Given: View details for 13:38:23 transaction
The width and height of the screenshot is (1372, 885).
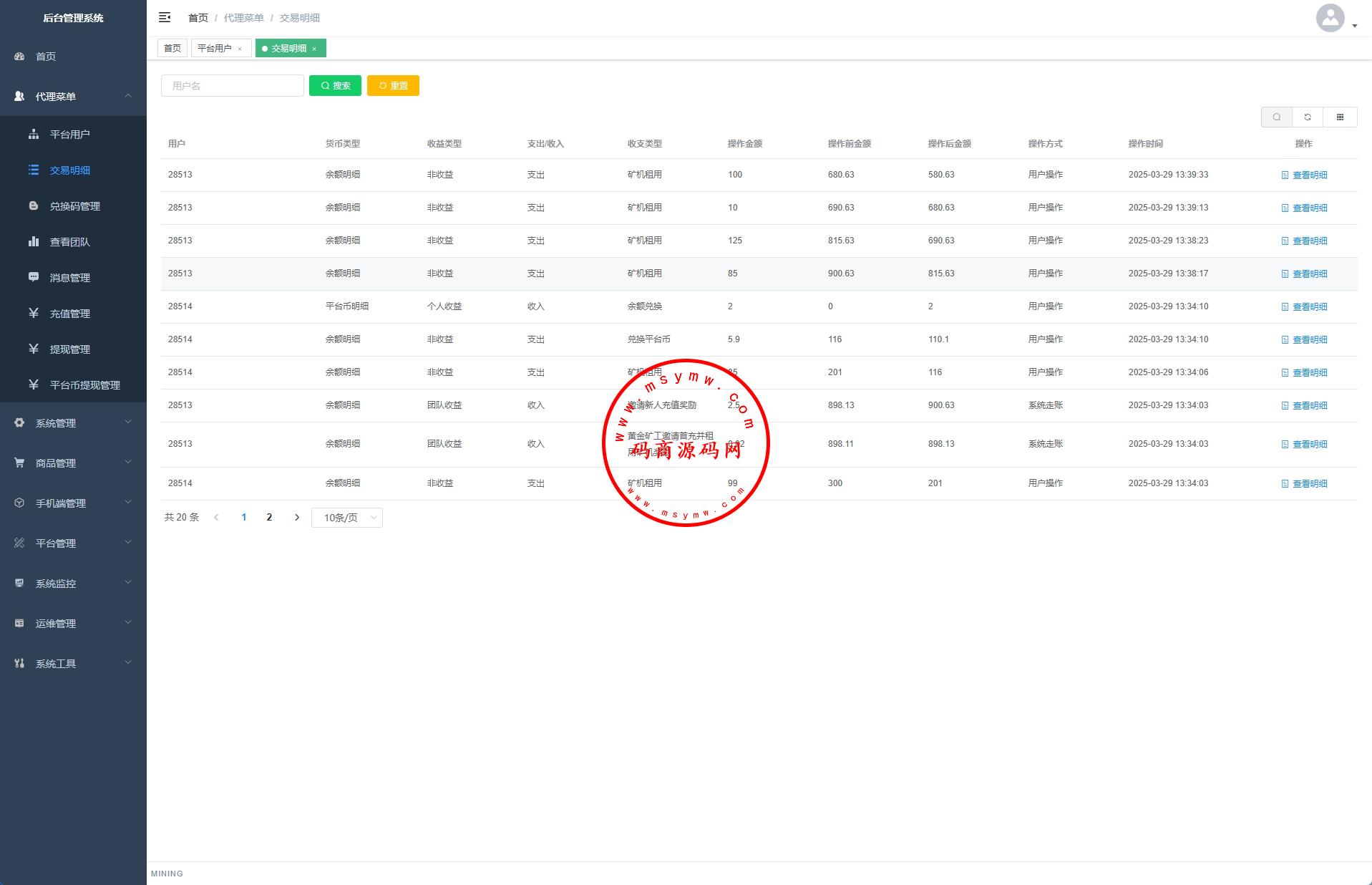Looking at the screenshot, I should point(1304,241).
